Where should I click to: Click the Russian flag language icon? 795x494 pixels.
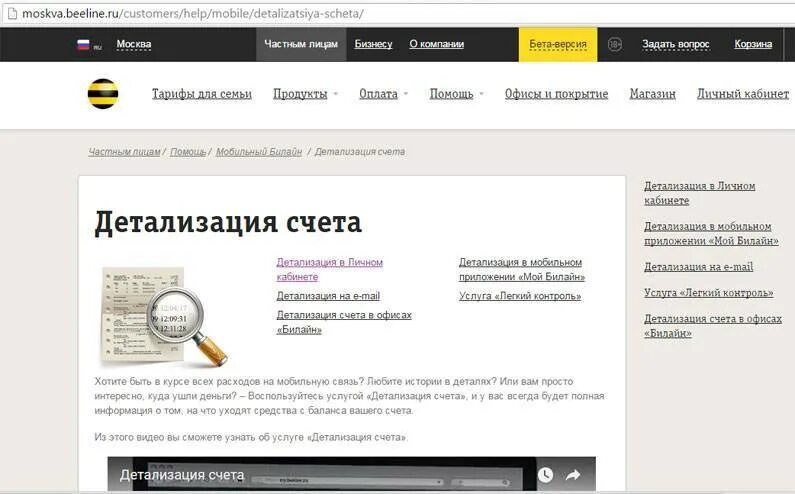[x=83, y=45]
